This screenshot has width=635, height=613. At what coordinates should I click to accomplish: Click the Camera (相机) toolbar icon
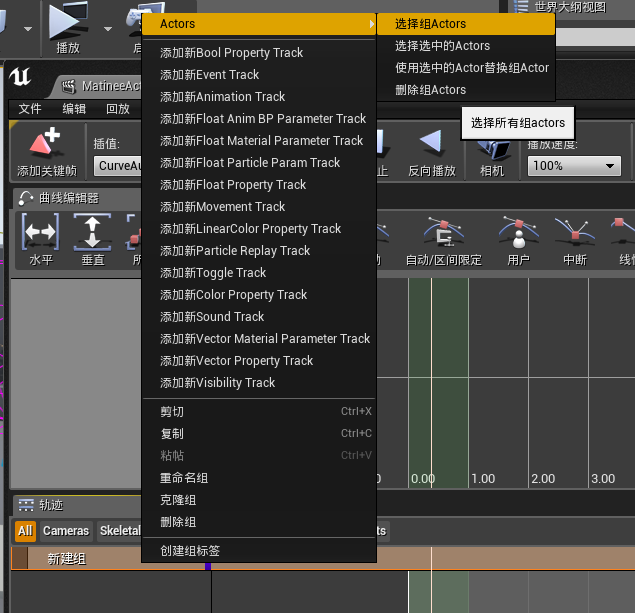492,150
